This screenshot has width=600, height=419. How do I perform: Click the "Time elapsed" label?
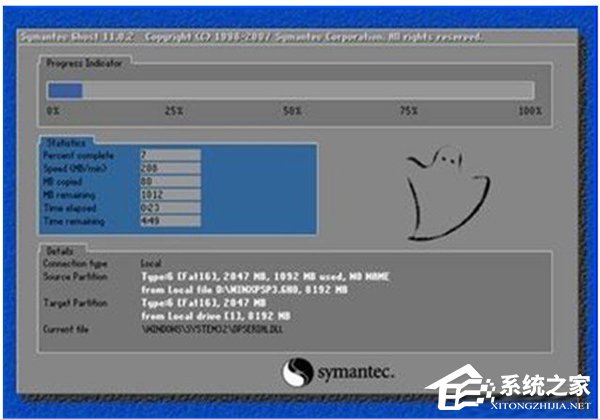click(x=70, y=208)
